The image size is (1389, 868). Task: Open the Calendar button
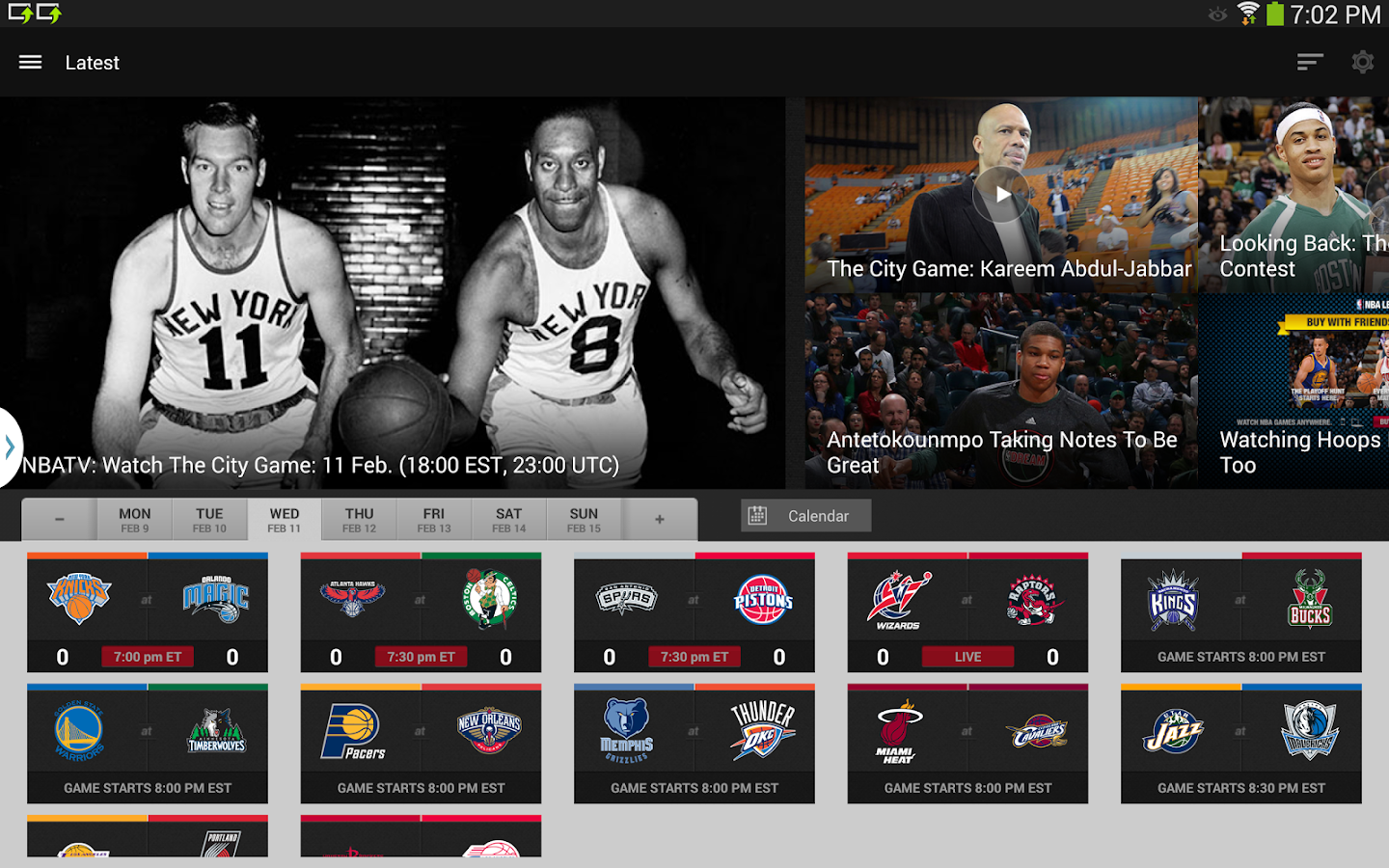[x=805, y=515]
